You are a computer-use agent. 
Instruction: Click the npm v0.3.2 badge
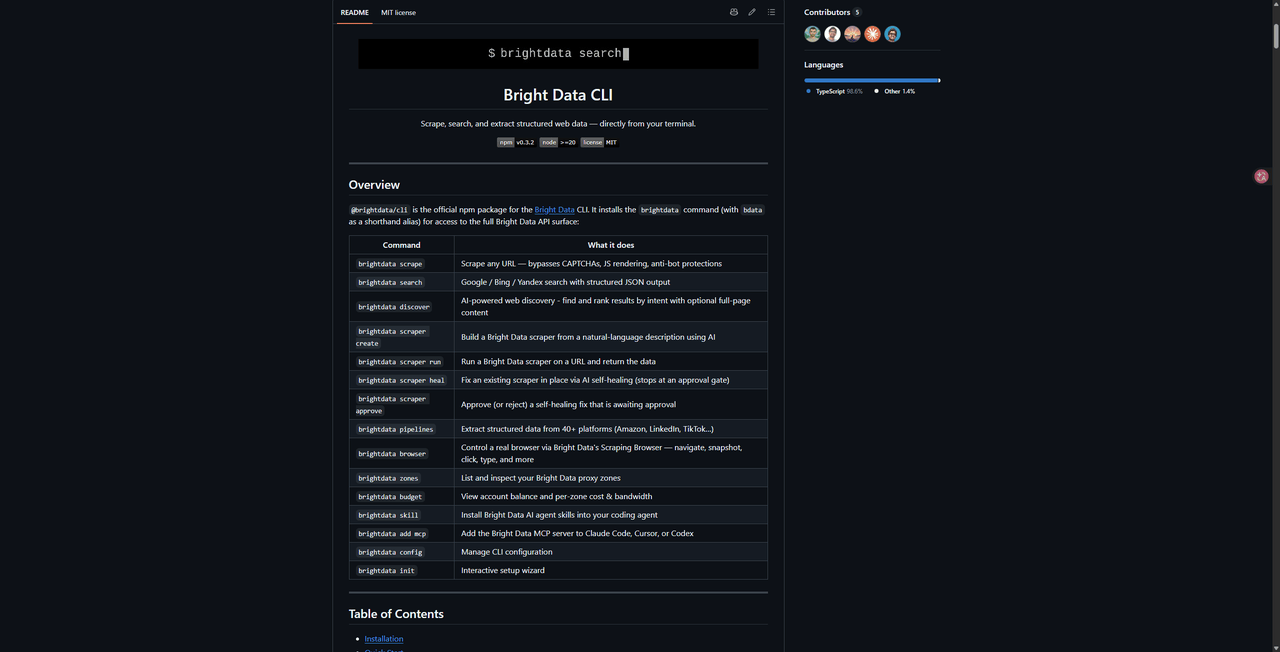click(x=516, y=142)
